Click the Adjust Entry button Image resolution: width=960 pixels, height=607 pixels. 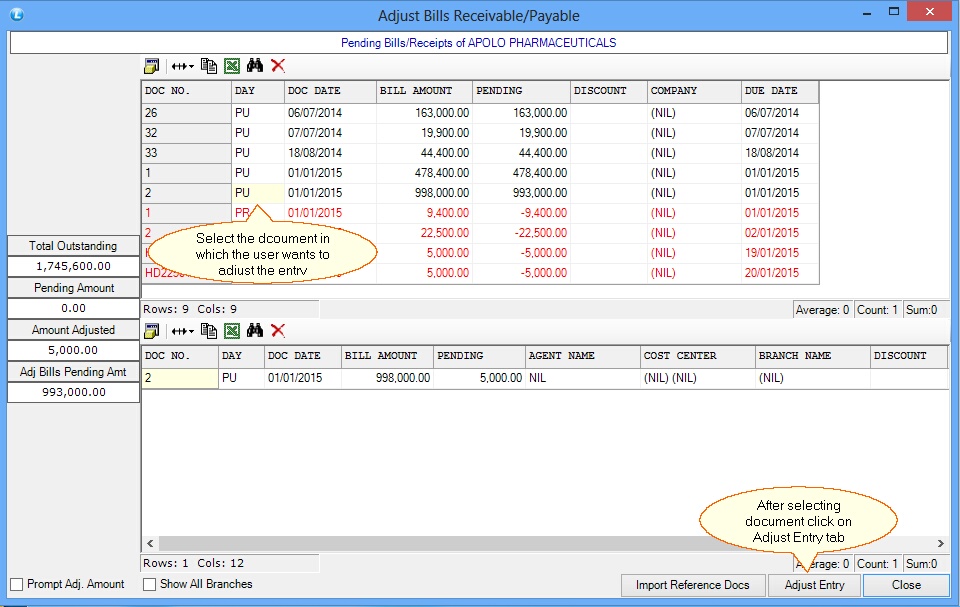[814, 585]
